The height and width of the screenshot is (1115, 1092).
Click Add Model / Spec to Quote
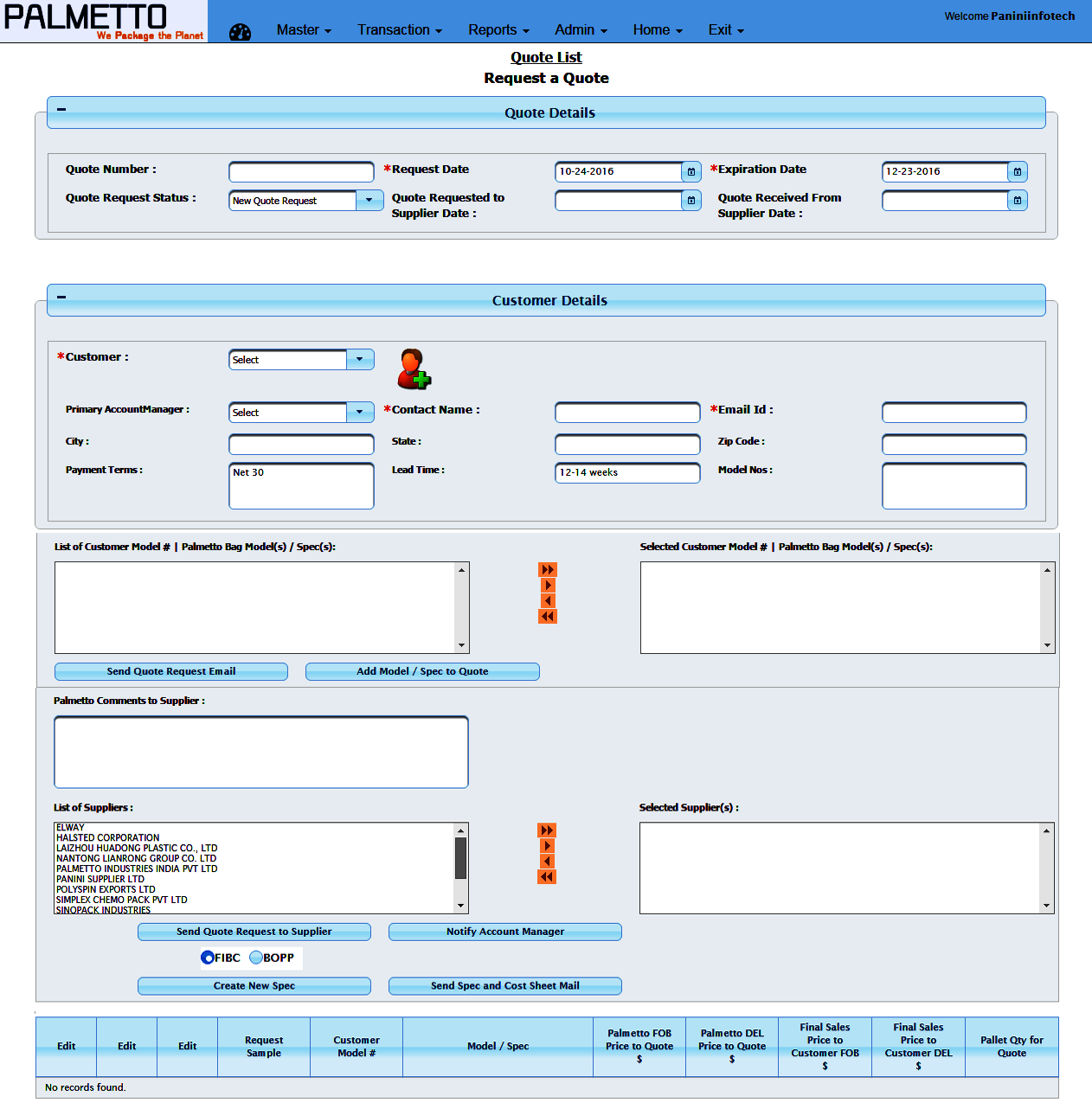point(422,671)
